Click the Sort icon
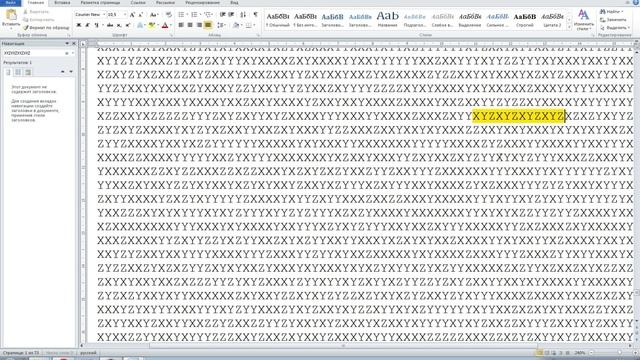This screenshot has height=360, width=640. 243,15
